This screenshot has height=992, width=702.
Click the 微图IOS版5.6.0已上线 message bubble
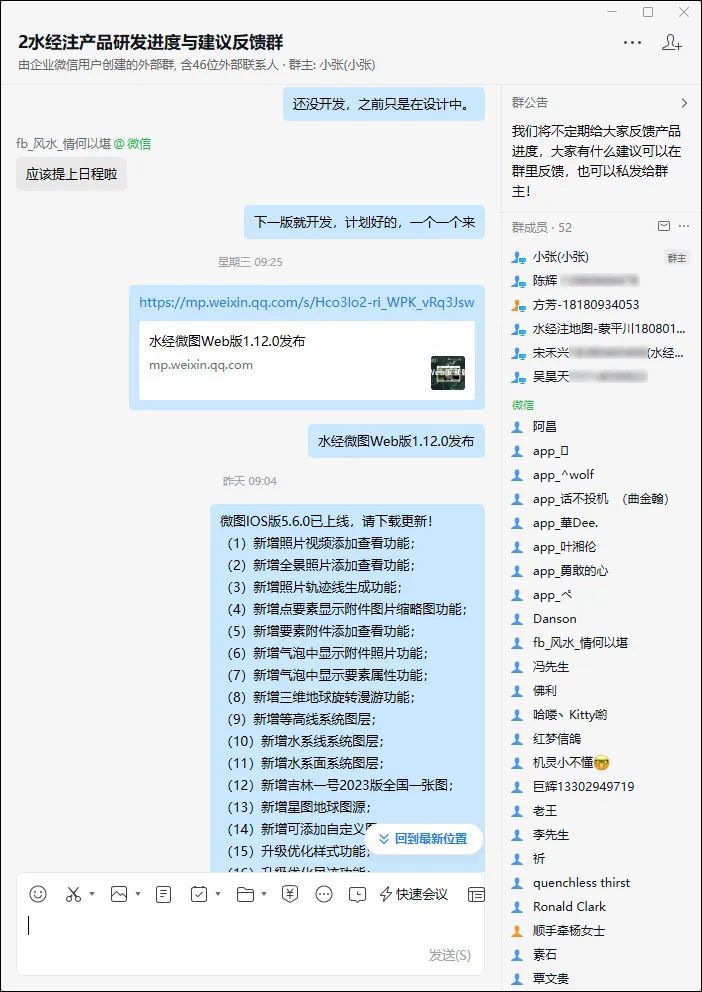348,688
